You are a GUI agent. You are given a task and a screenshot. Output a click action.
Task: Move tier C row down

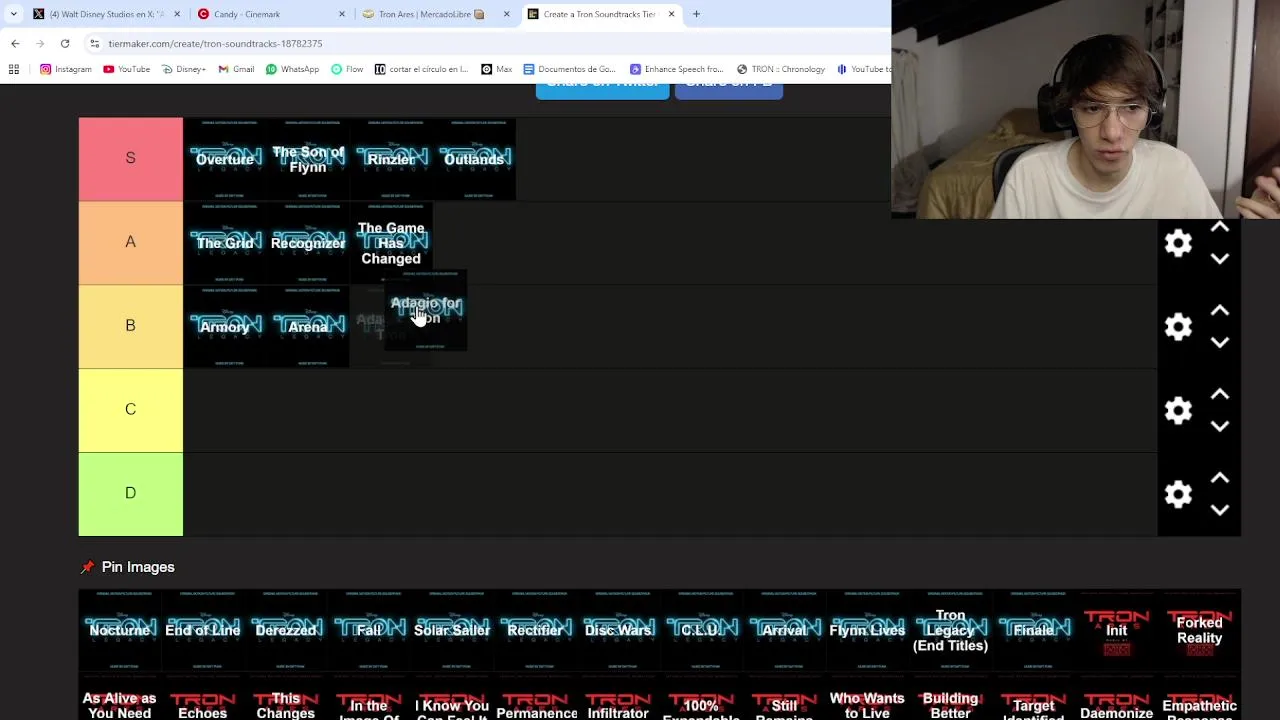pos(1220,426)
